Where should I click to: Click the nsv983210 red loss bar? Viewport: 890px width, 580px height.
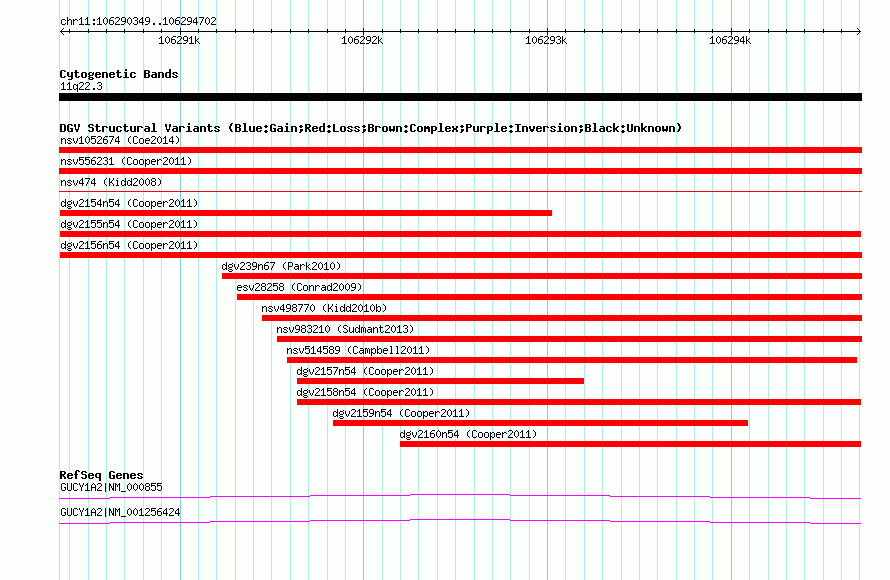(569, 339)
